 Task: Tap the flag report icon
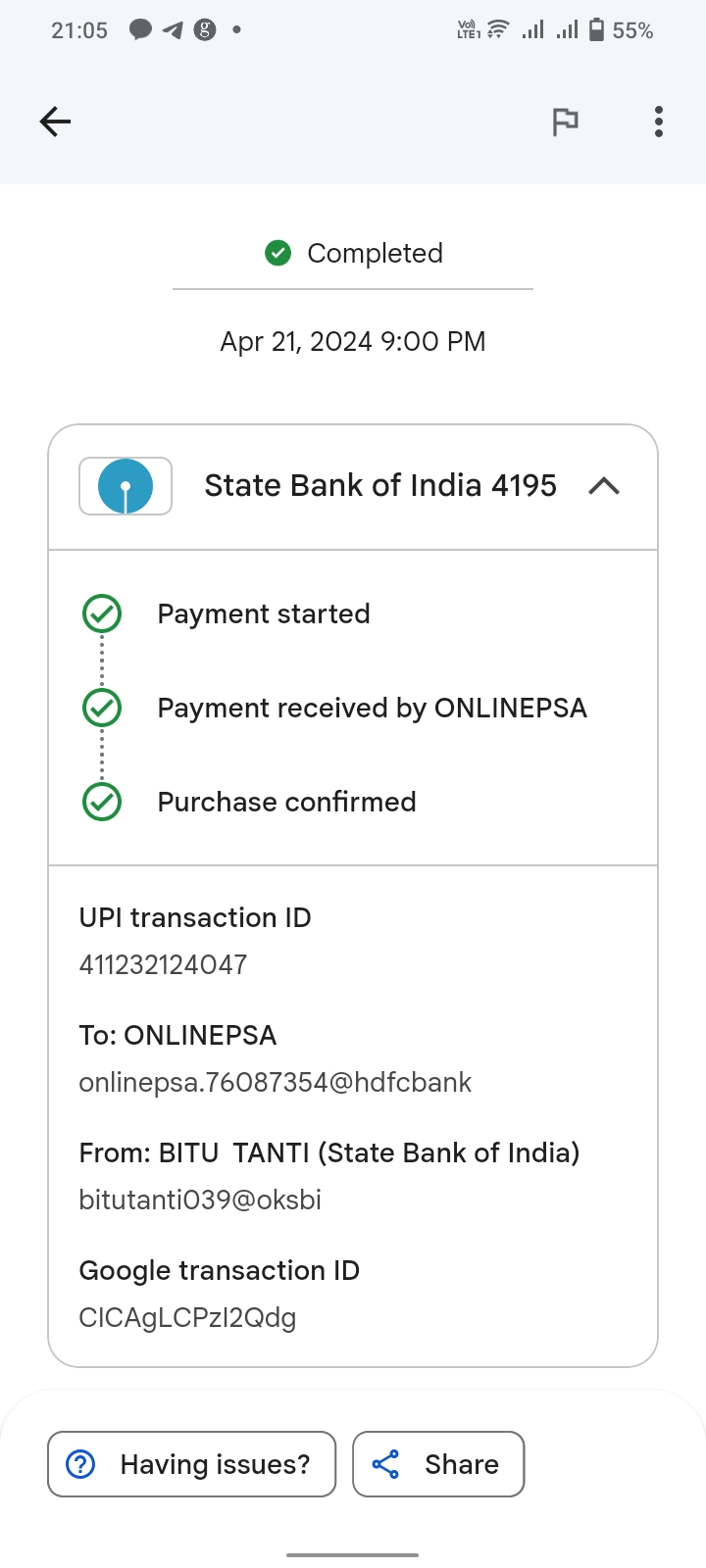pos(565,122)
